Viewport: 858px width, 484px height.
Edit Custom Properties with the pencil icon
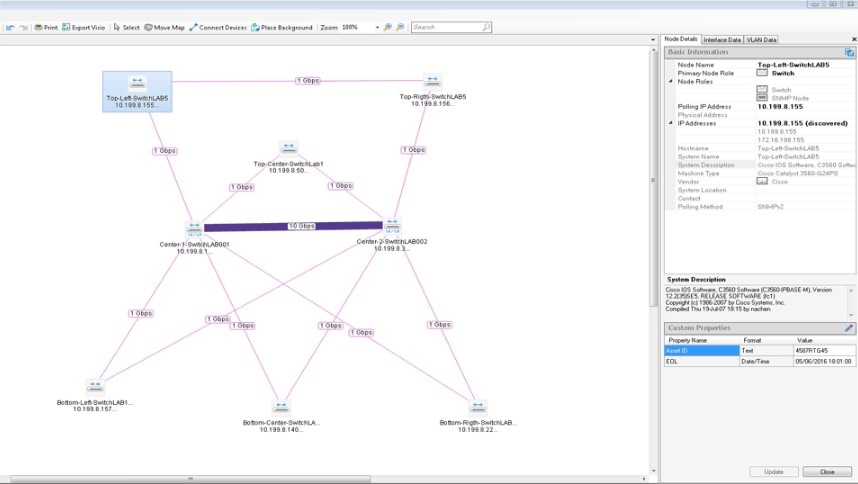click(x=849, y=328)
